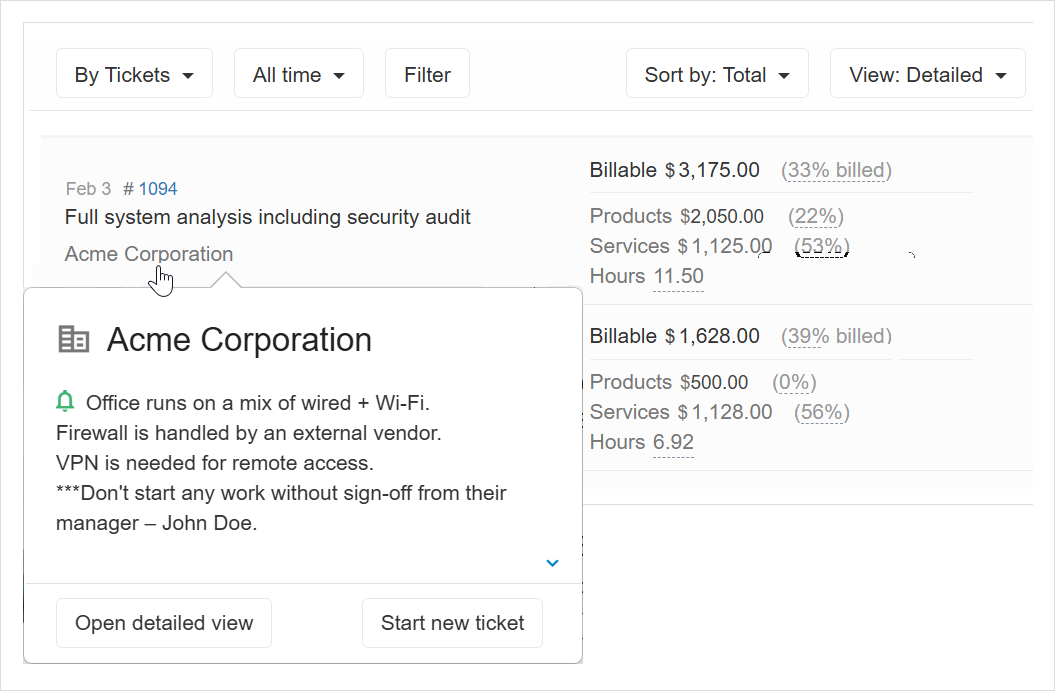Click Open detailed view button
The width and height of the screenshot is (1055, 691).
click(x=164, y=623)
